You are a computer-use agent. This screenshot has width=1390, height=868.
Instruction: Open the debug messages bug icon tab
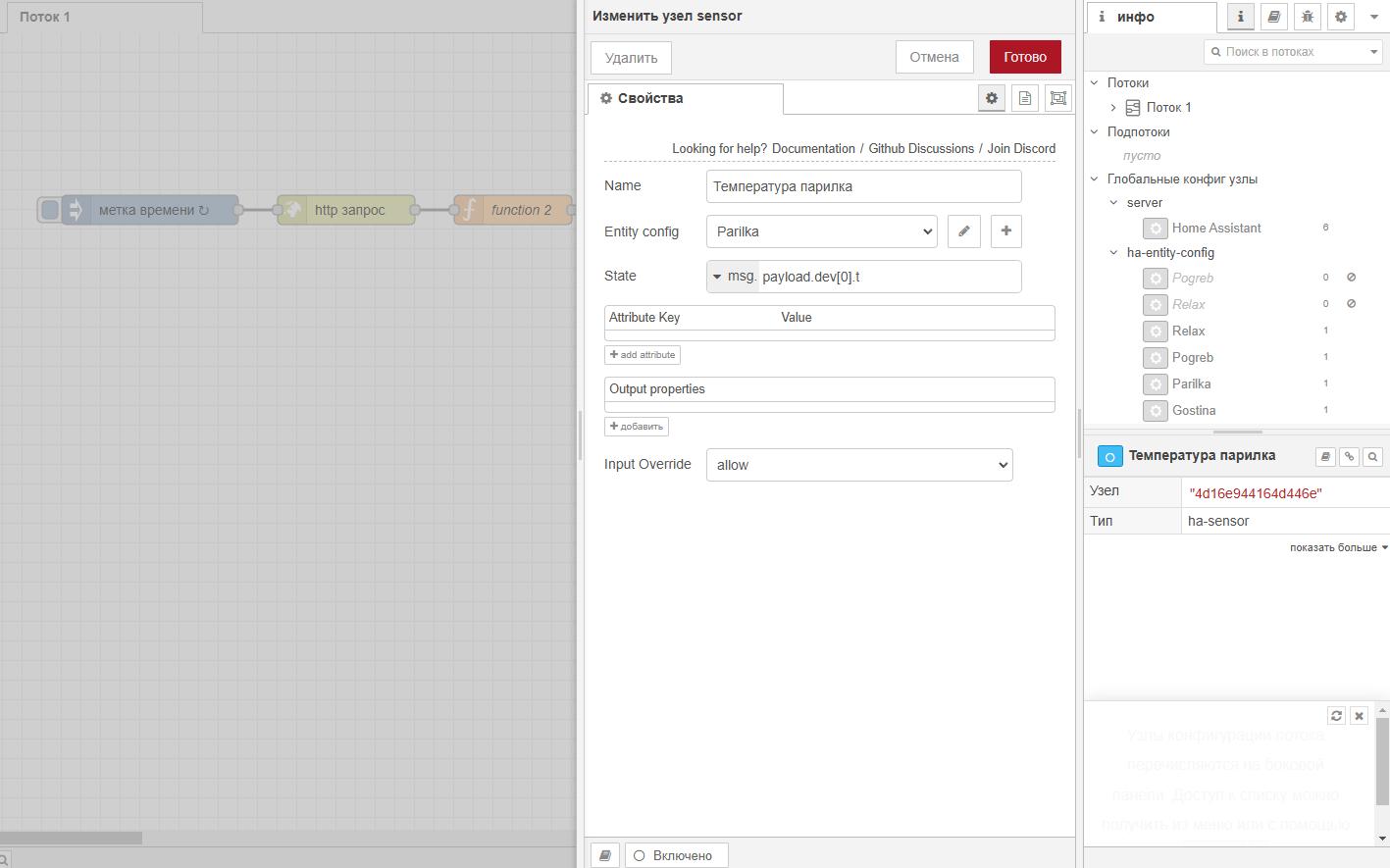[x=1307, y=17]
